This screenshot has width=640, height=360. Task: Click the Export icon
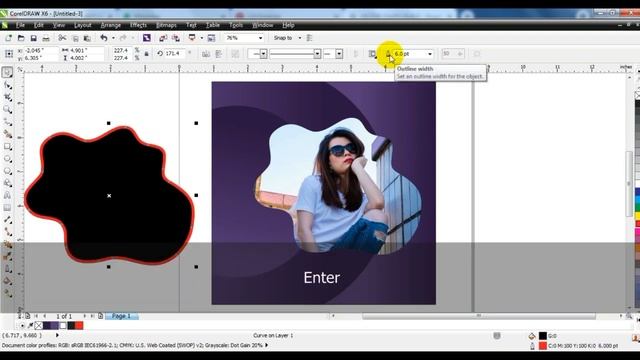(x=176, y=38)
